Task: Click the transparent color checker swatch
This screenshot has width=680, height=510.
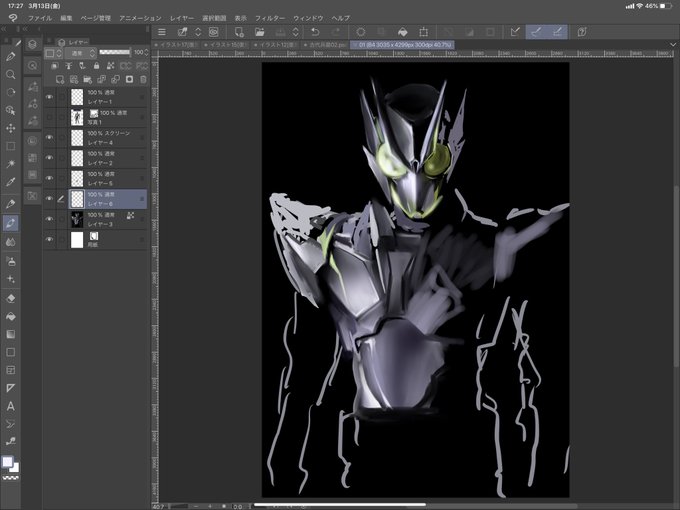Action: (x=10, y=478)
